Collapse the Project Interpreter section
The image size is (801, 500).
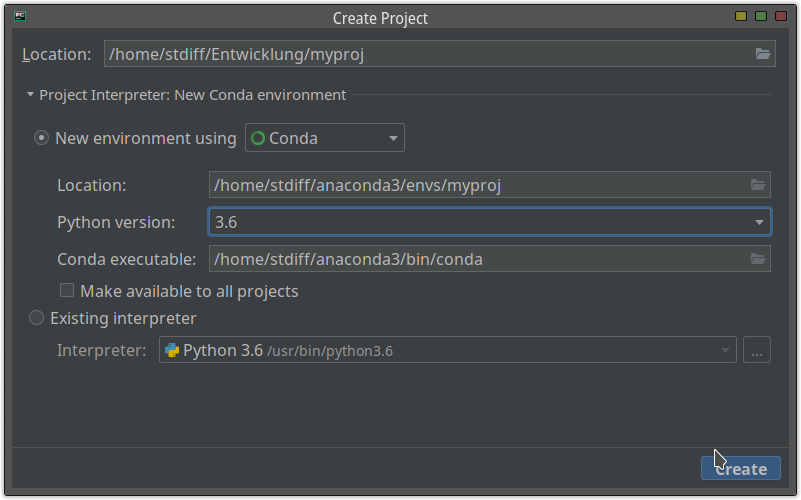pyautogui.click(x=30, y=94)
